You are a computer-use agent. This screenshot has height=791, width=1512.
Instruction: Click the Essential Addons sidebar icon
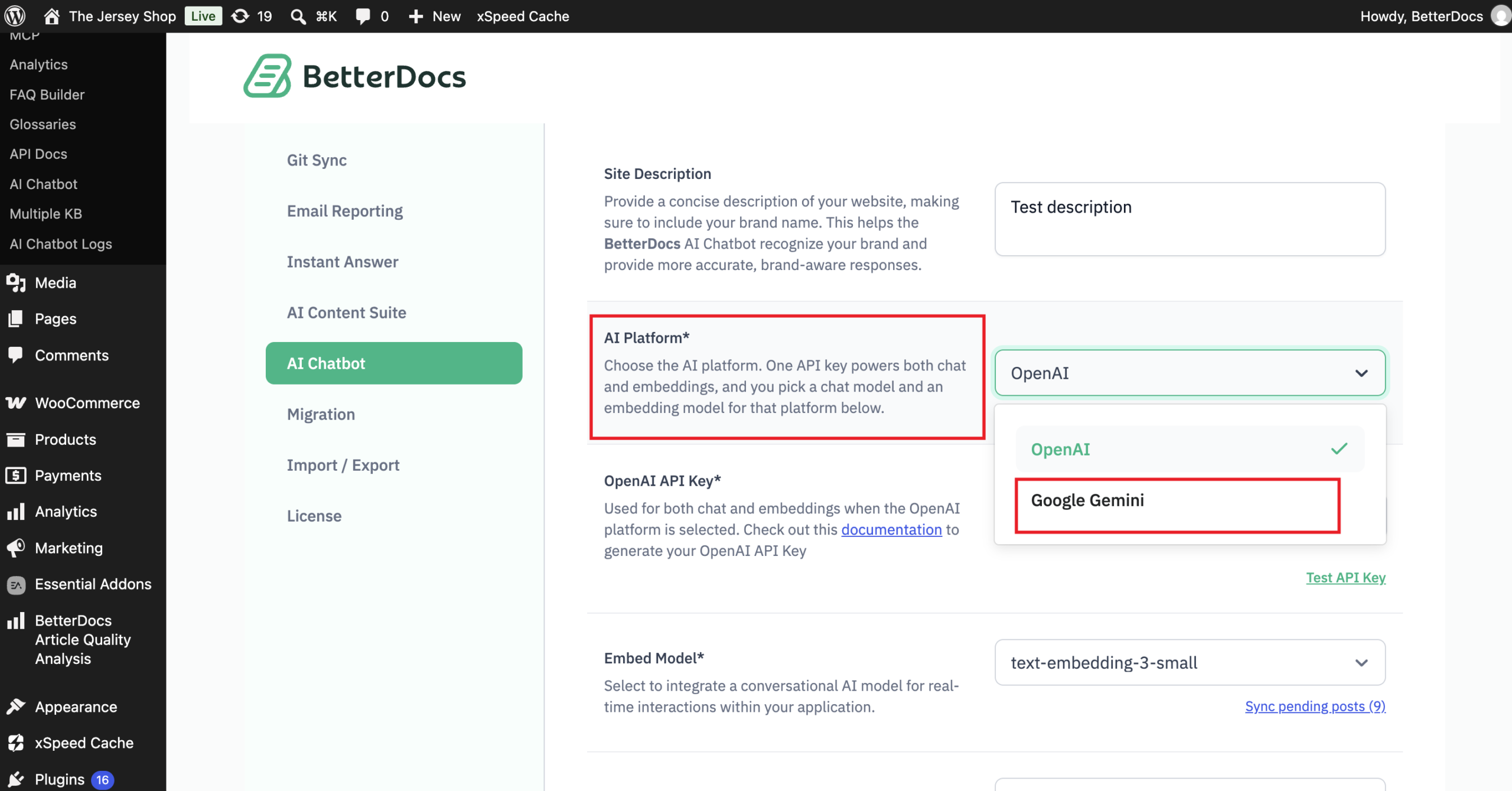[16, 584]
